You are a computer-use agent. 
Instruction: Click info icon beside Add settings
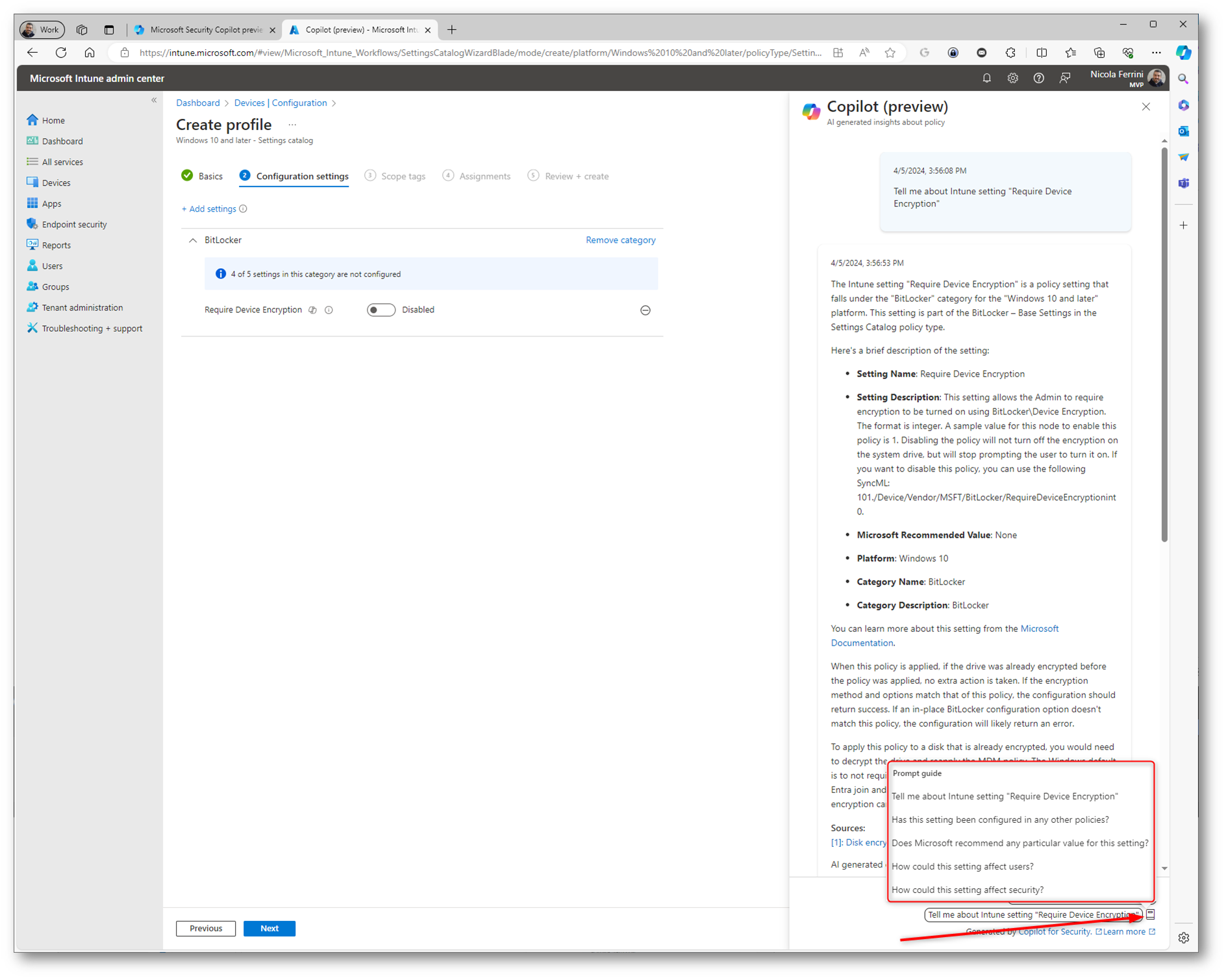[243, 208]
